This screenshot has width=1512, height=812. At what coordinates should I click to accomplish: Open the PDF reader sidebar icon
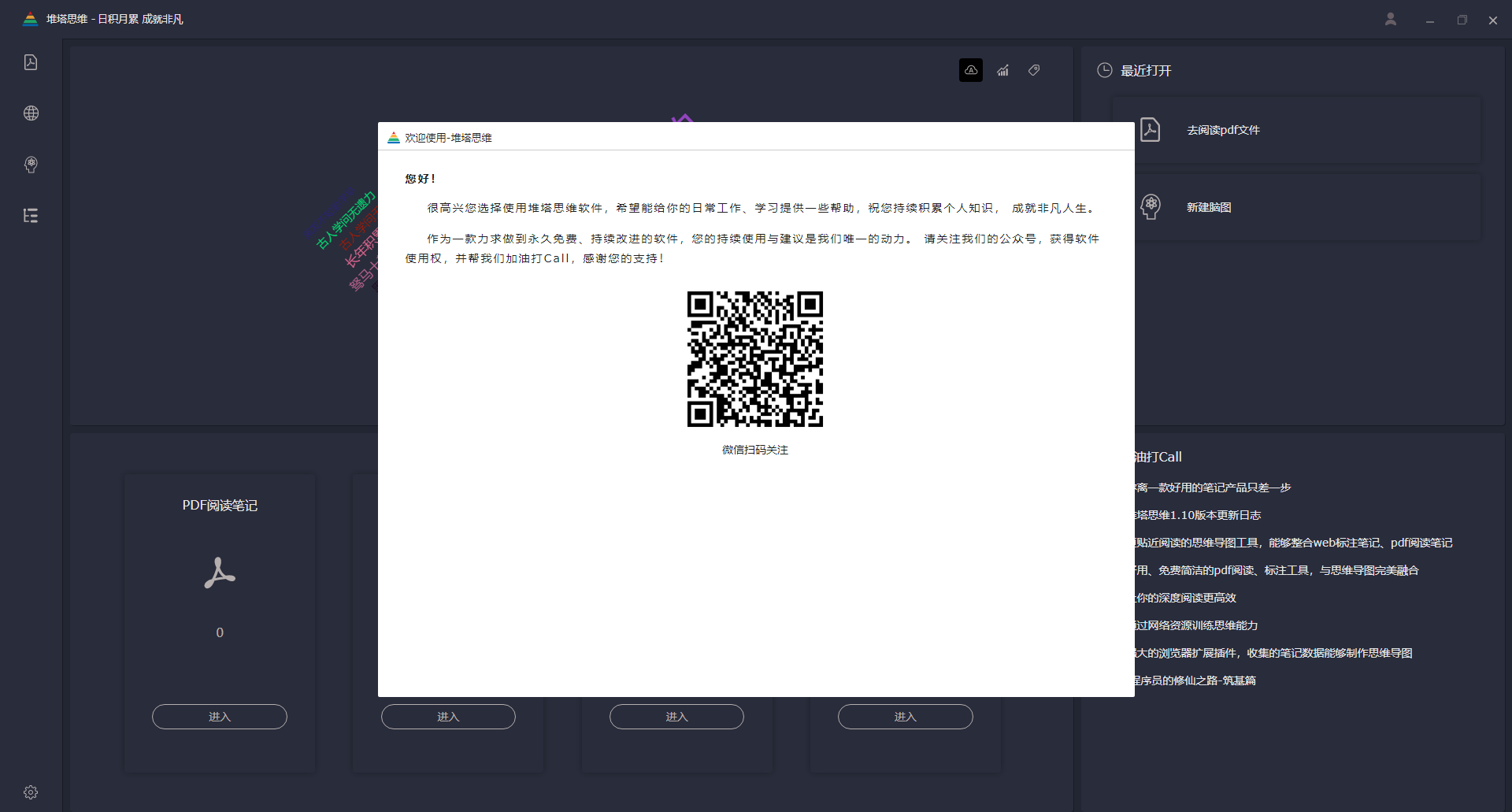click(31, 62)
